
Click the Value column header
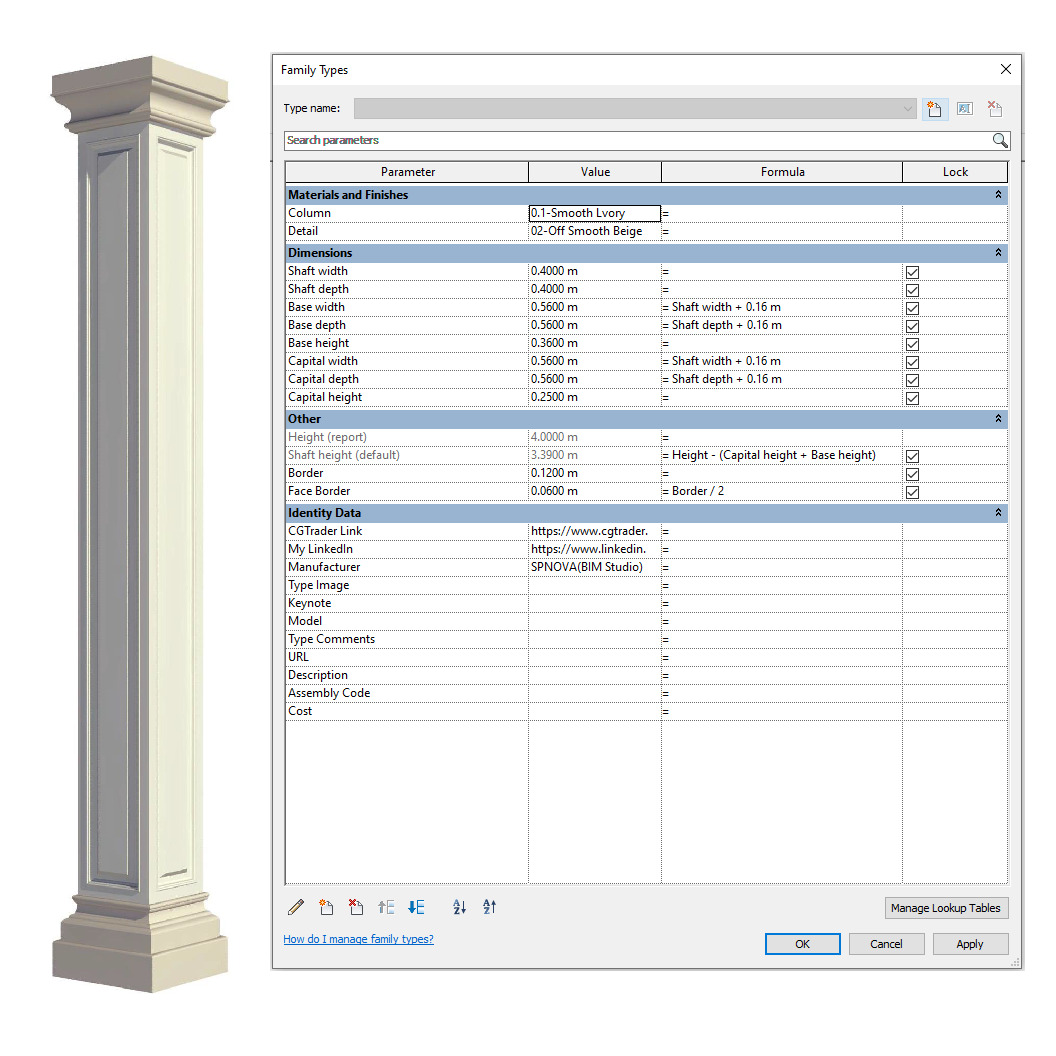click(x=595, y=172)
